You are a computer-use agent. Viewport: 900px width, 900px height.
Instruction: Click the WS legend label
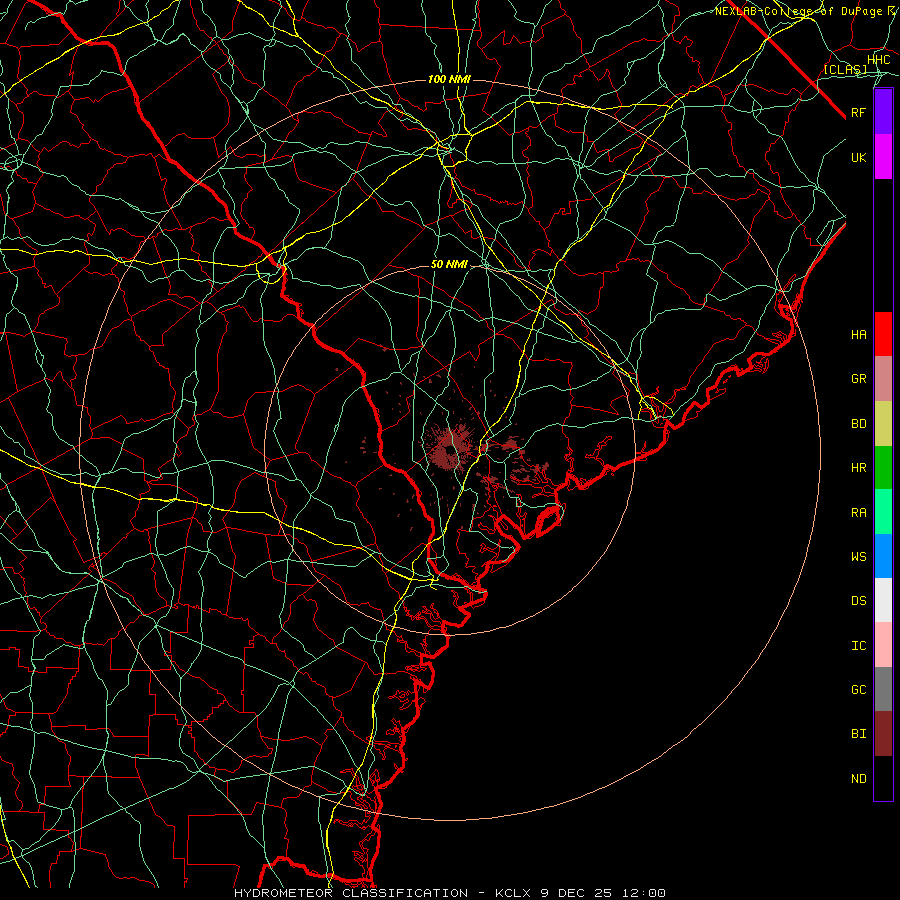(x=858, y=557)
